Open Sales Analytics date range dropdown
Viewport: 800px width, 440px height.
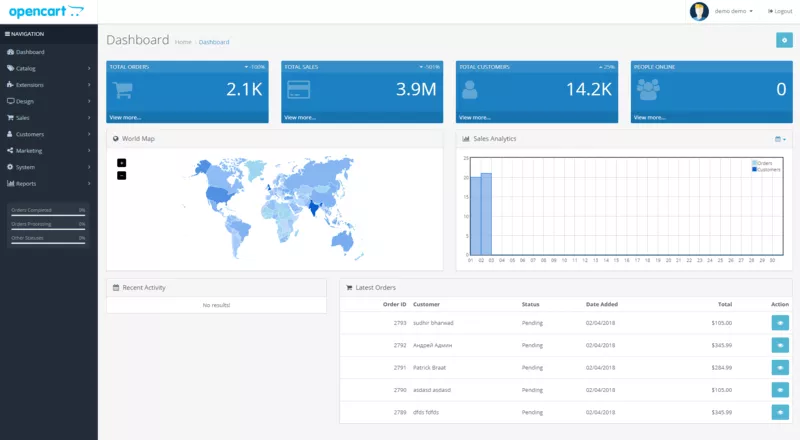(x=780, y=139)
